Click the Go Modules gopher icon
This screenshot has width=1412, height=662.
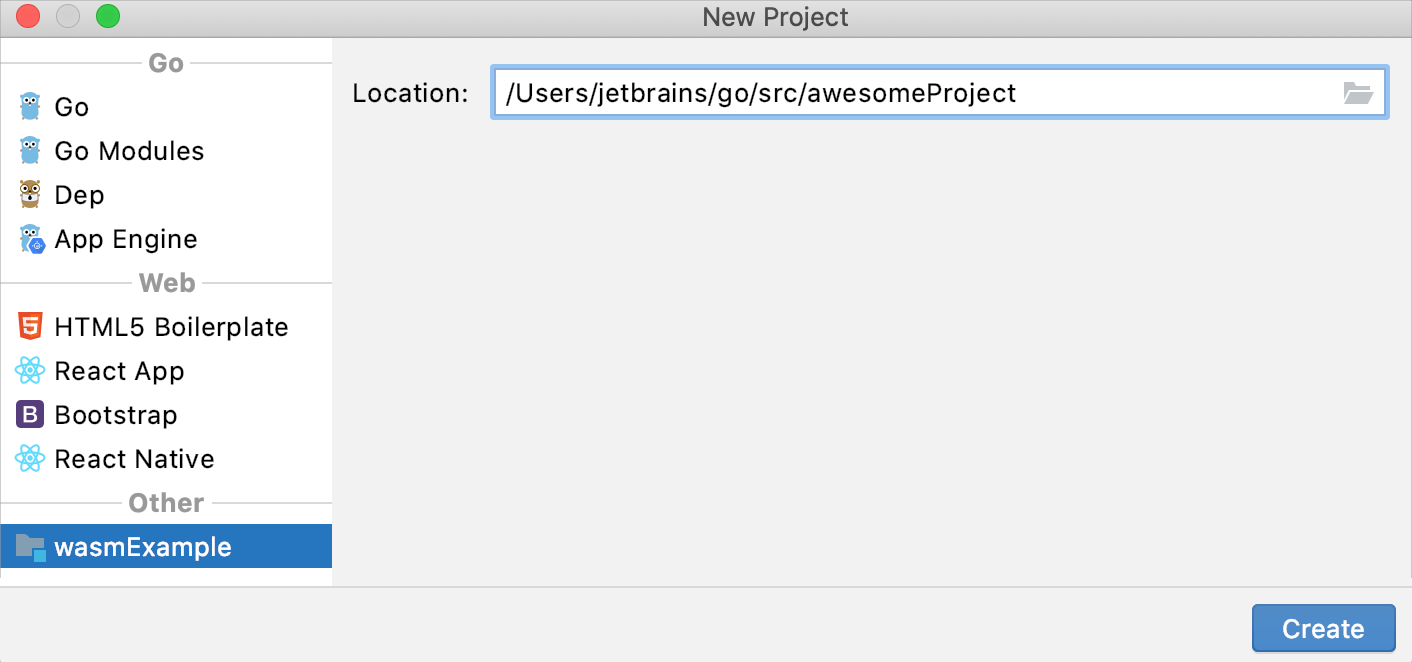pyautogui.click(x=31, y=150)
